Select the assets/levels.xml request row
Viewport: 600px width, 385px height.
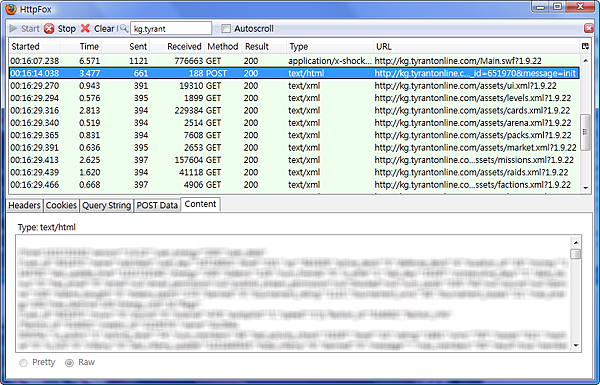294,98
